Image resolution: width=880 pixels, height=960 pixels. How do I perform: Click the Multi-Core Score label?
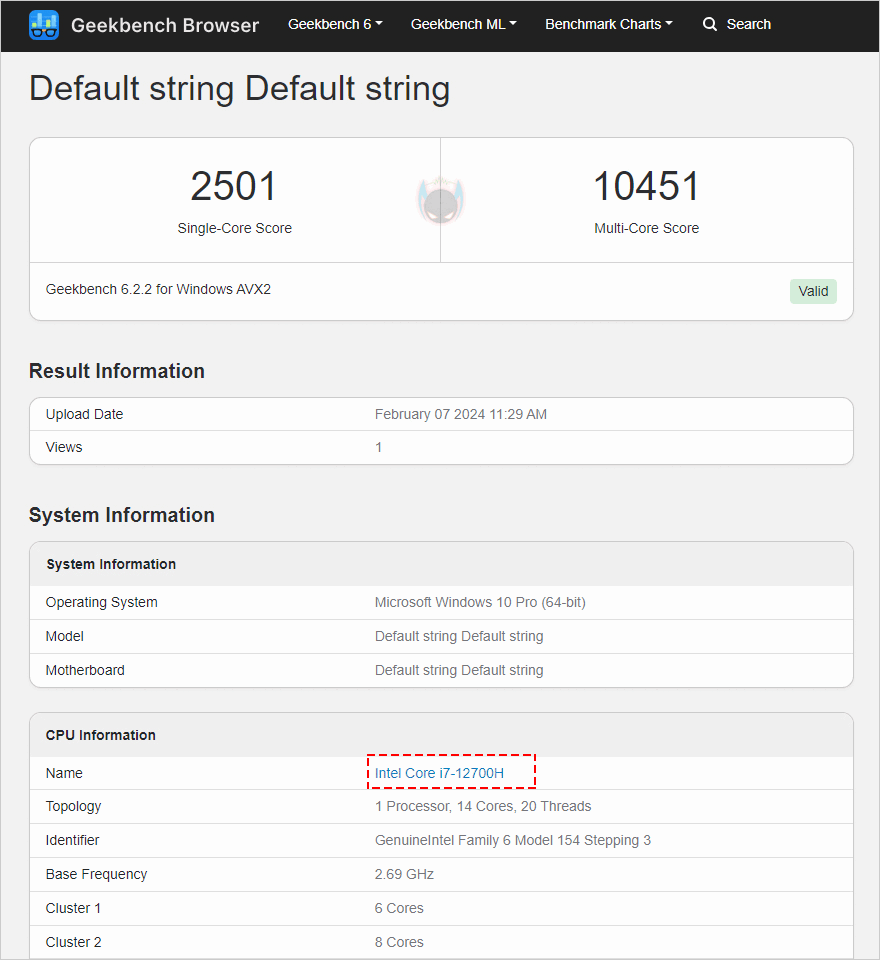tap(646, 228)
